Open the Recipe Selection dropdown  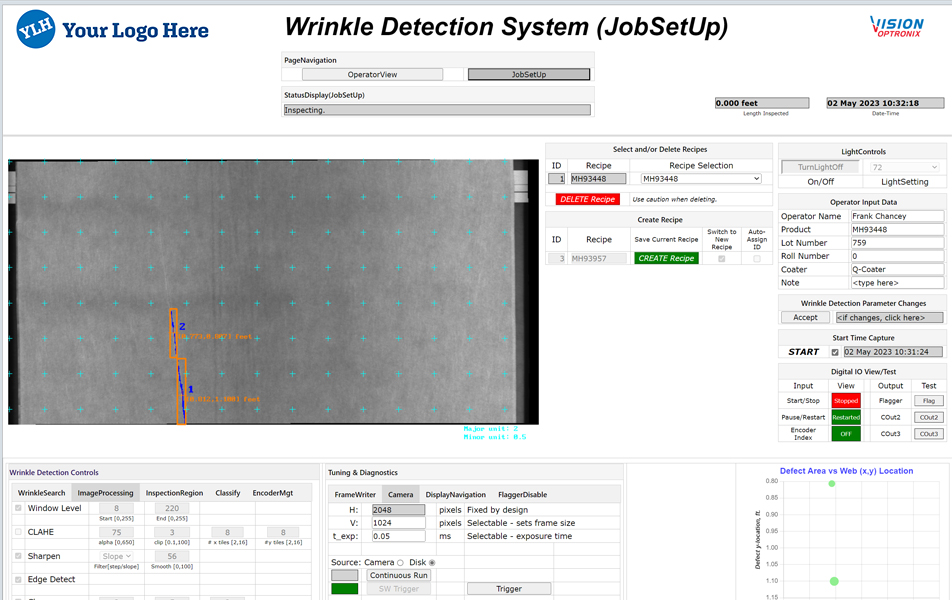pos(700,179)
